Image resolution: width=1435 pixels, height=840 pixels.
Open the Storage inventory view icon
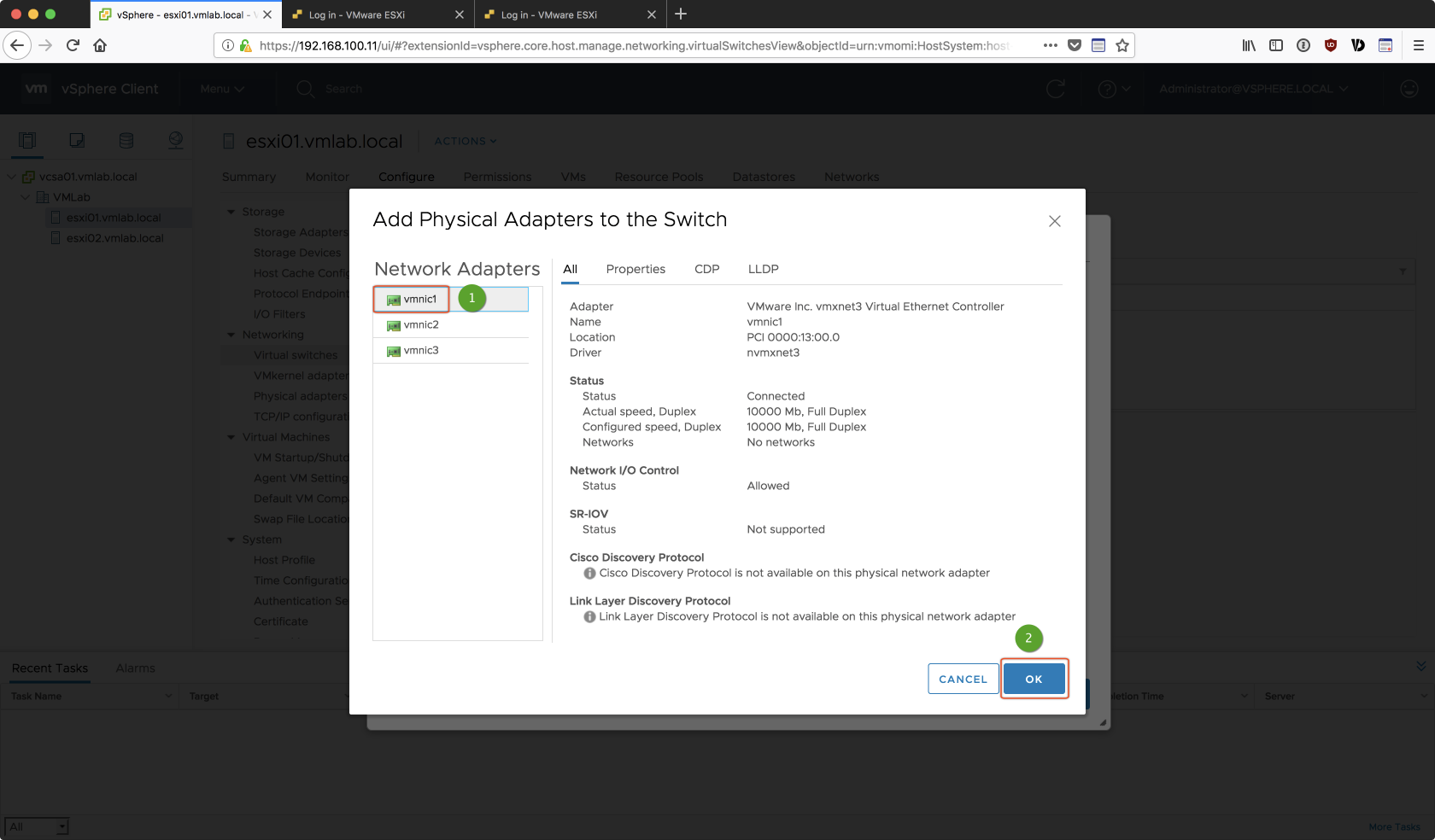pyautogui.click(x=126, y=141)
